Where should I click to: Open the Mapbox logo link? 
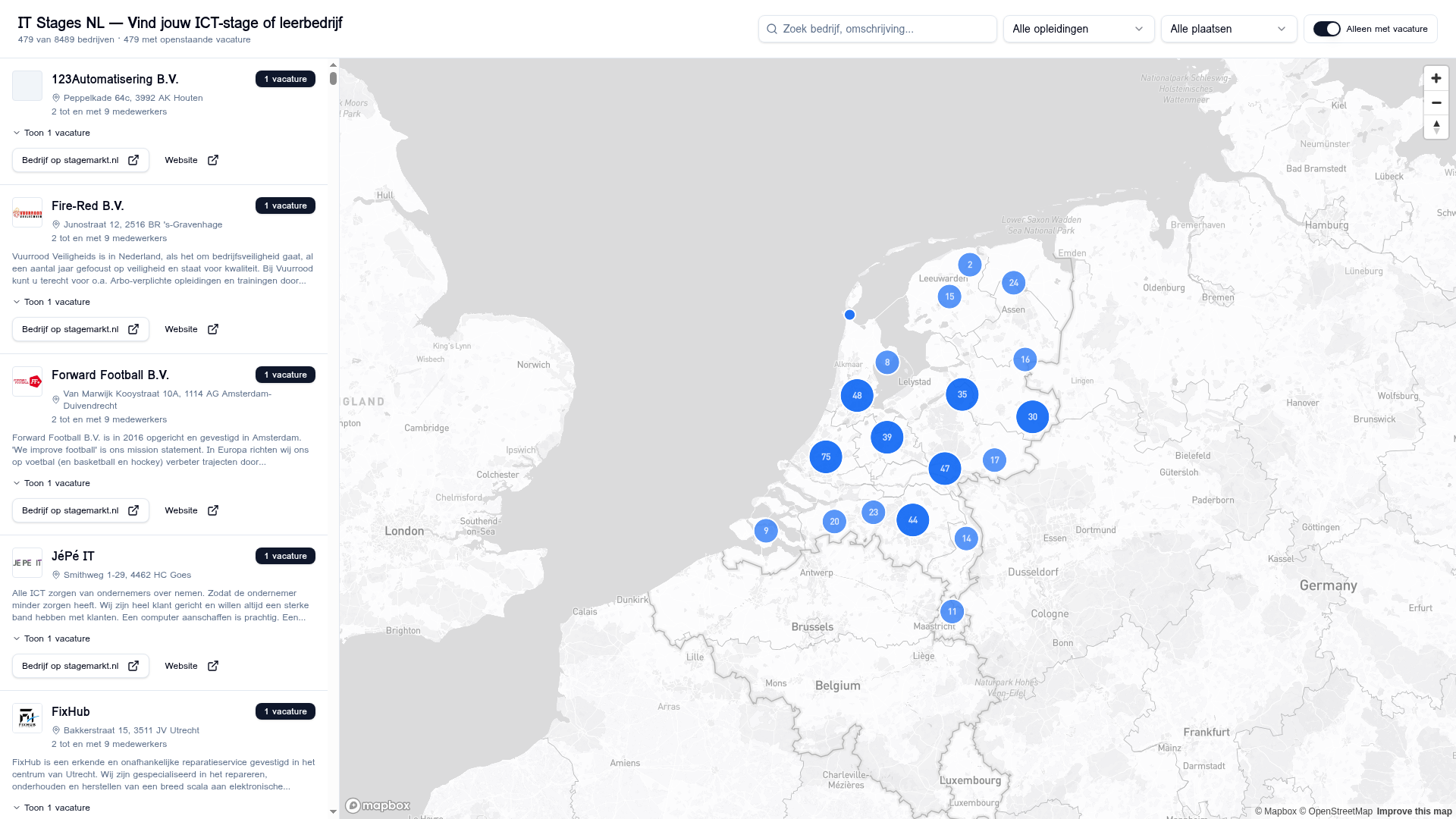tap(378, 805)
